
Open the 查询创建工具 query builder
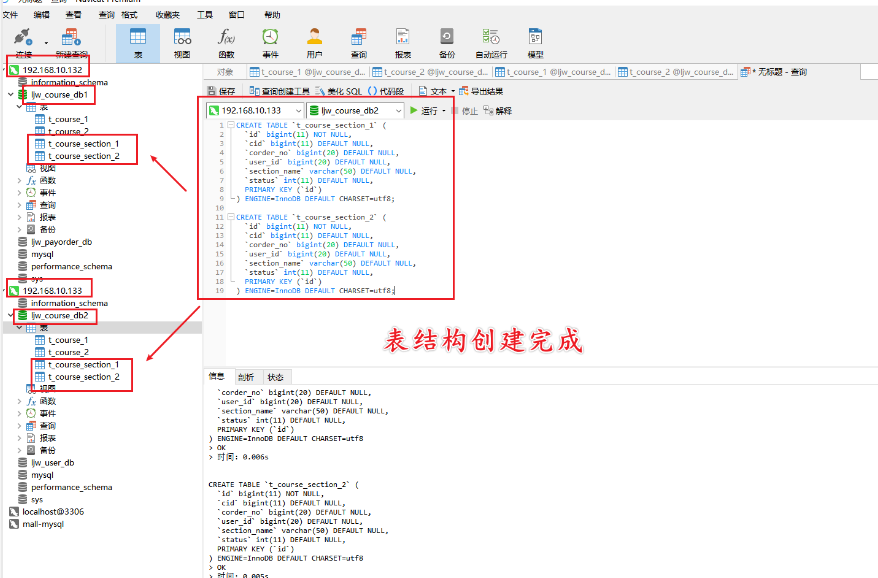279,91
